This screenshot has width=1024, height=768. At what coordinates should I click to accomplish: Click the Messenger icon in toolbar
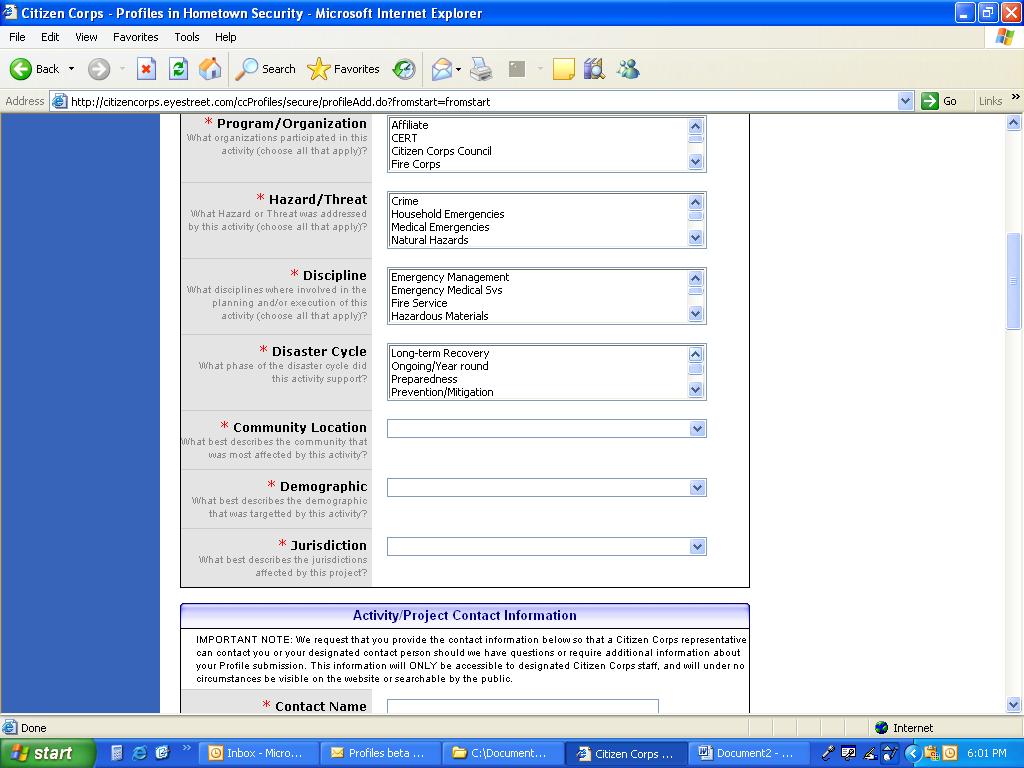click(628, 69)
